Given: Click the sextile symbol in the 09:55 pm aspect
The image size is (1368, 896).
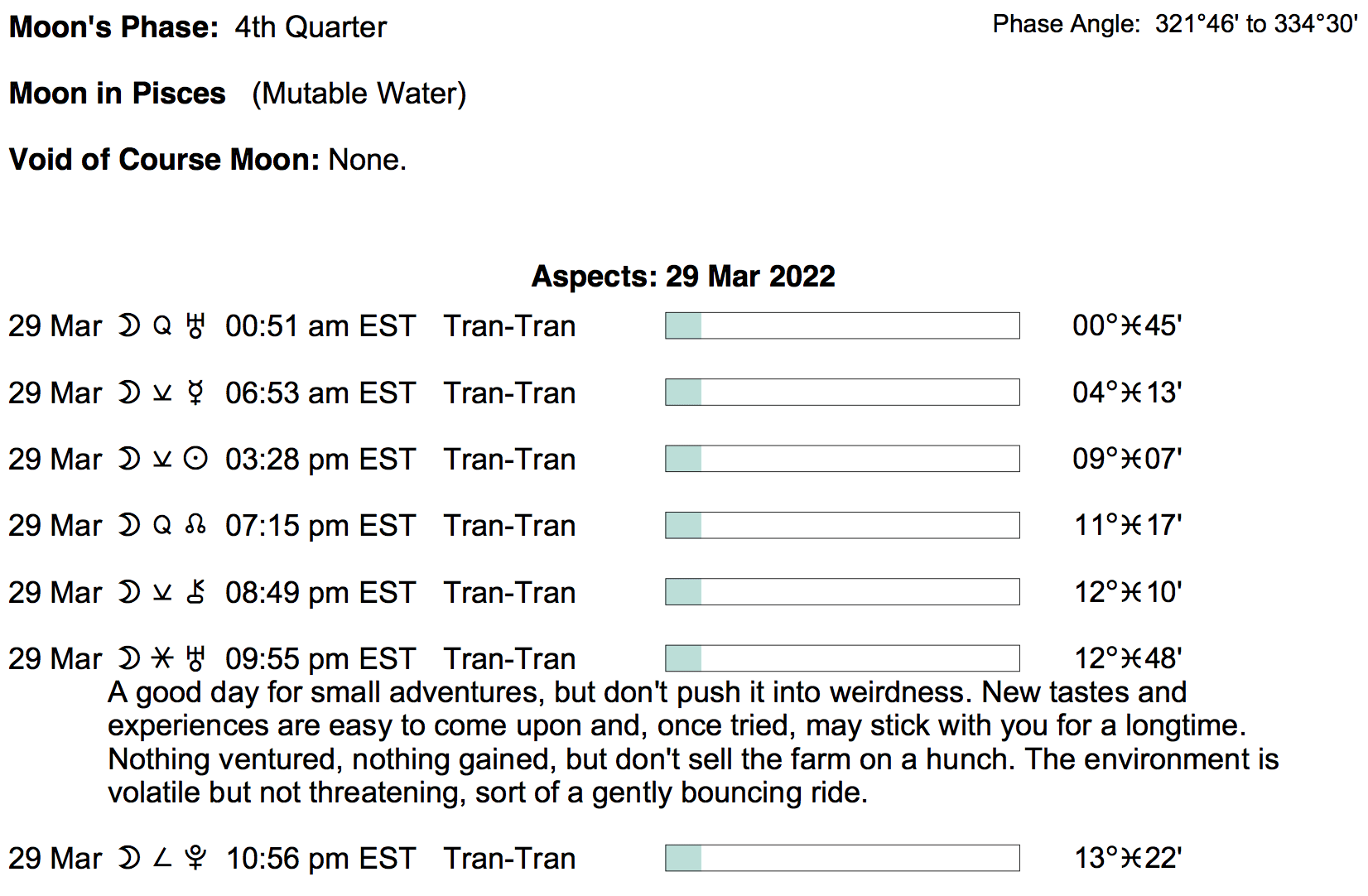Looking at the screenshot, I should pyautogui.click(x=163, y=658).
